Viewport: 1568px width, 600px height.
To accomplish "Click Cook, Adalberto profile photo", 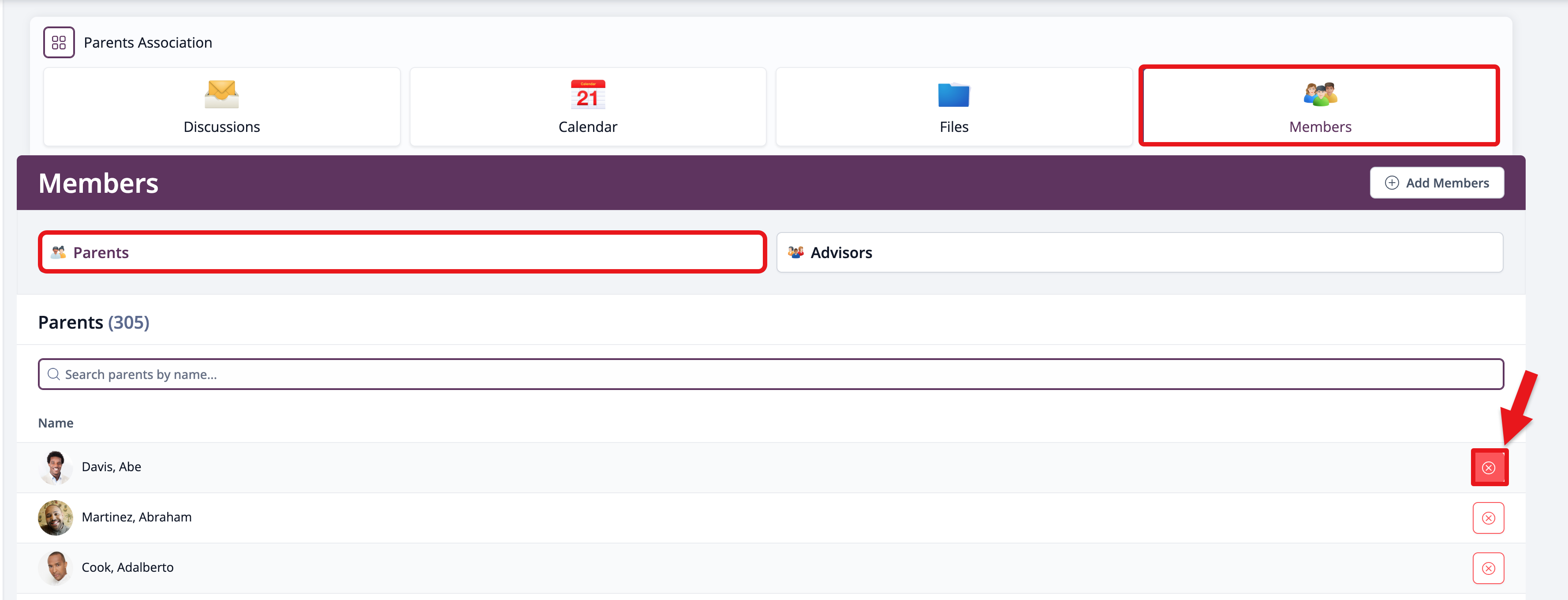I will (x=56, y=568).
